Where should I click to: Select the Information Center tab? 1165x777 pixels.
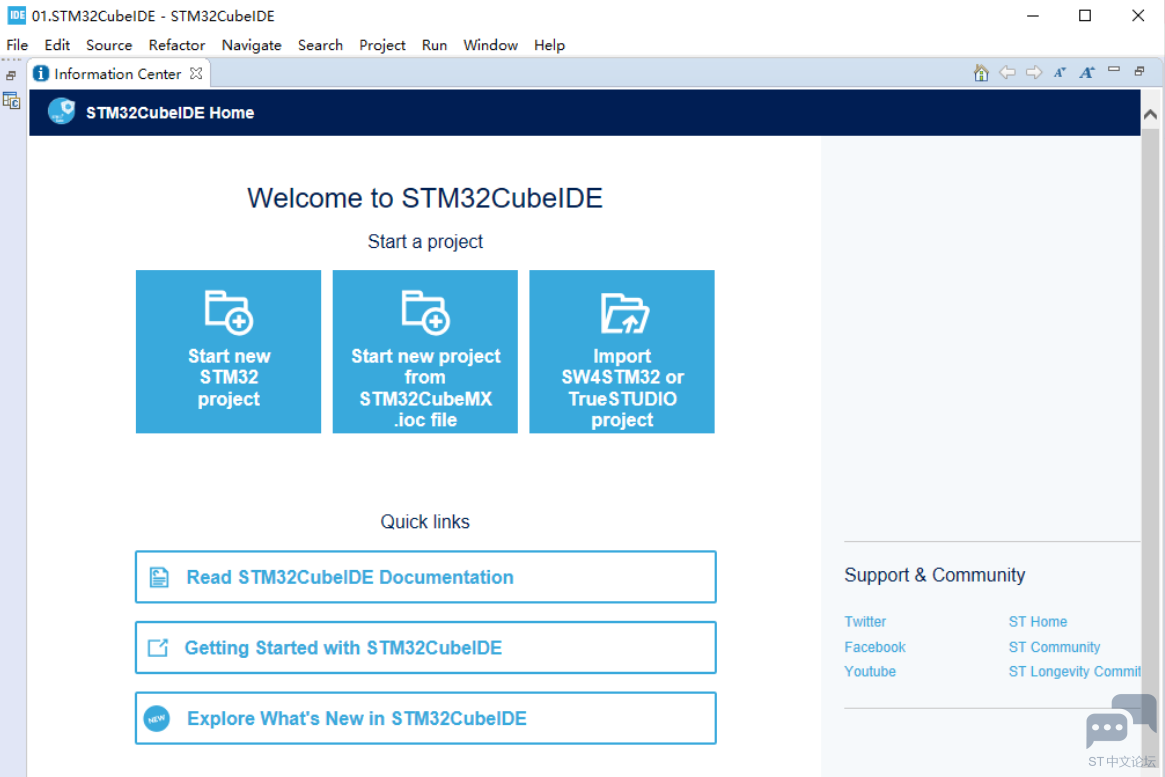click(119, 74)
